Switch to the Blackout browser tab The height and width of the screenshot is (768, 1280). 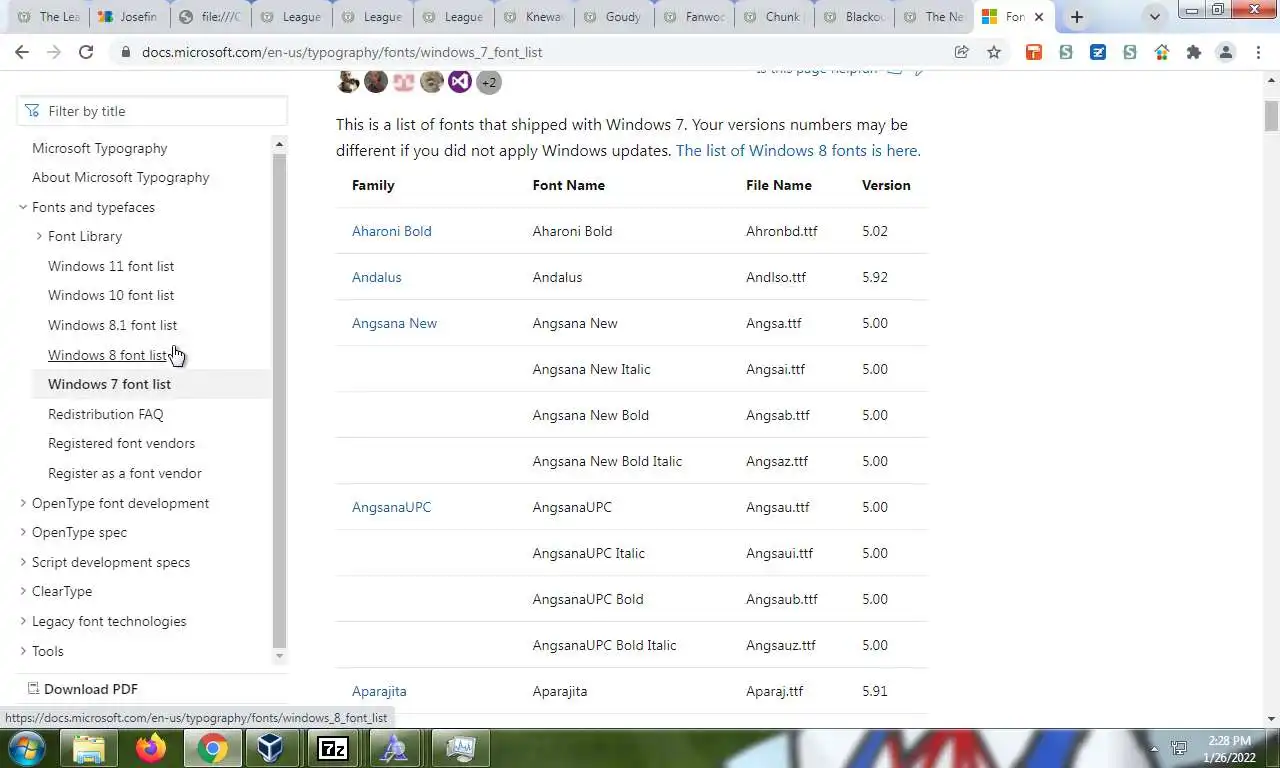[x=853, y=17]
